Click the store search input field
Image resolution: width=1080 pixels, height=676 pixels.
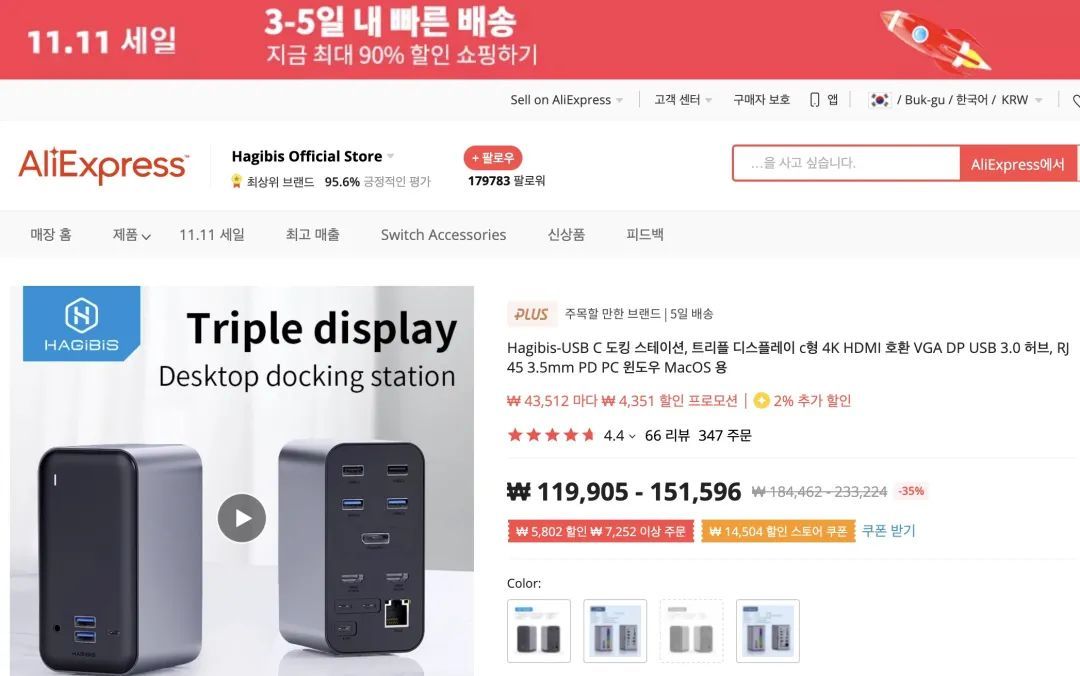coord(847,163)
